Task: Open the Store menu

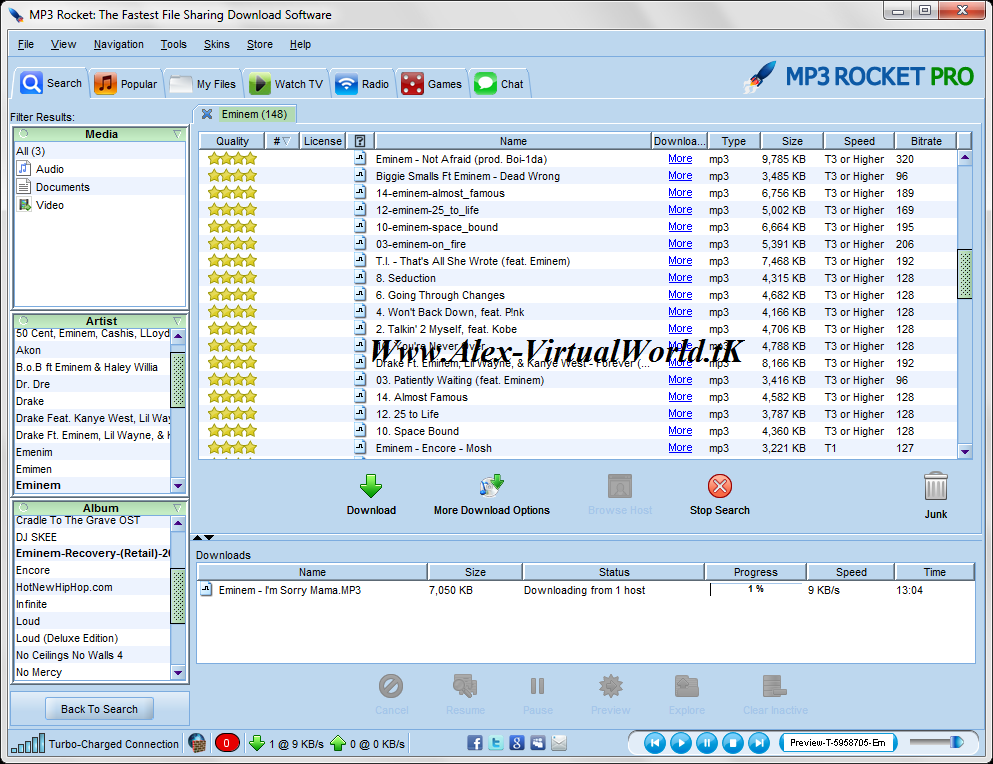Action: 260,44
